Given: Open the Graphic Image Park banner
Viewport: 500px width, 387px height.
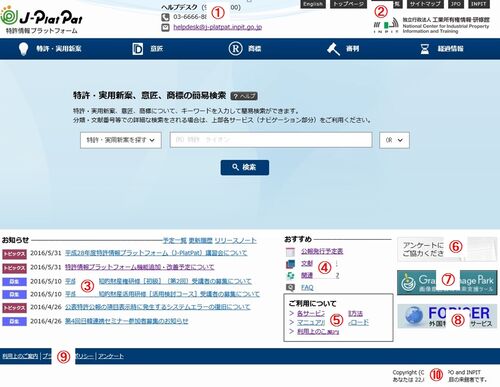Looking at the screenshot, I should click(447, 283).
